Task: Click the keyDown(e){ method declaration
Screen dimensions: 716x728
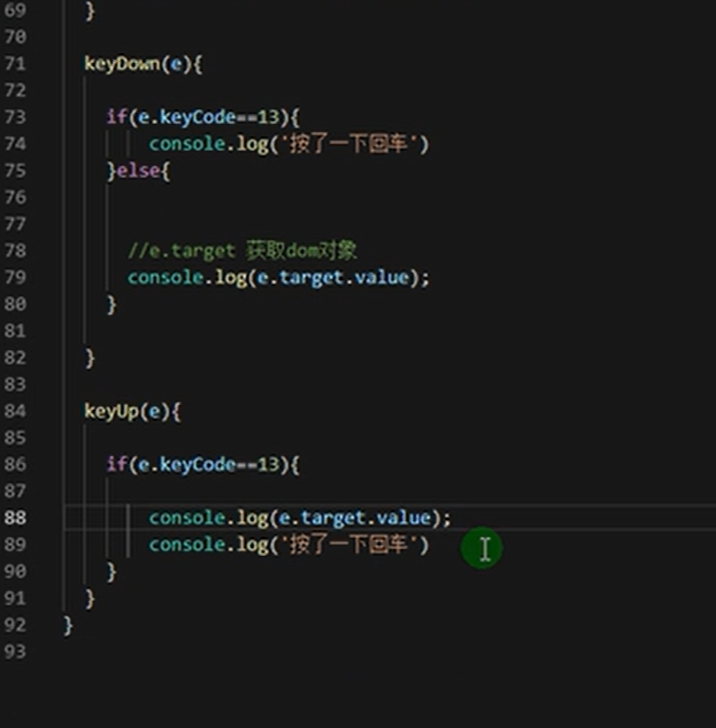Action: point(143,64)
